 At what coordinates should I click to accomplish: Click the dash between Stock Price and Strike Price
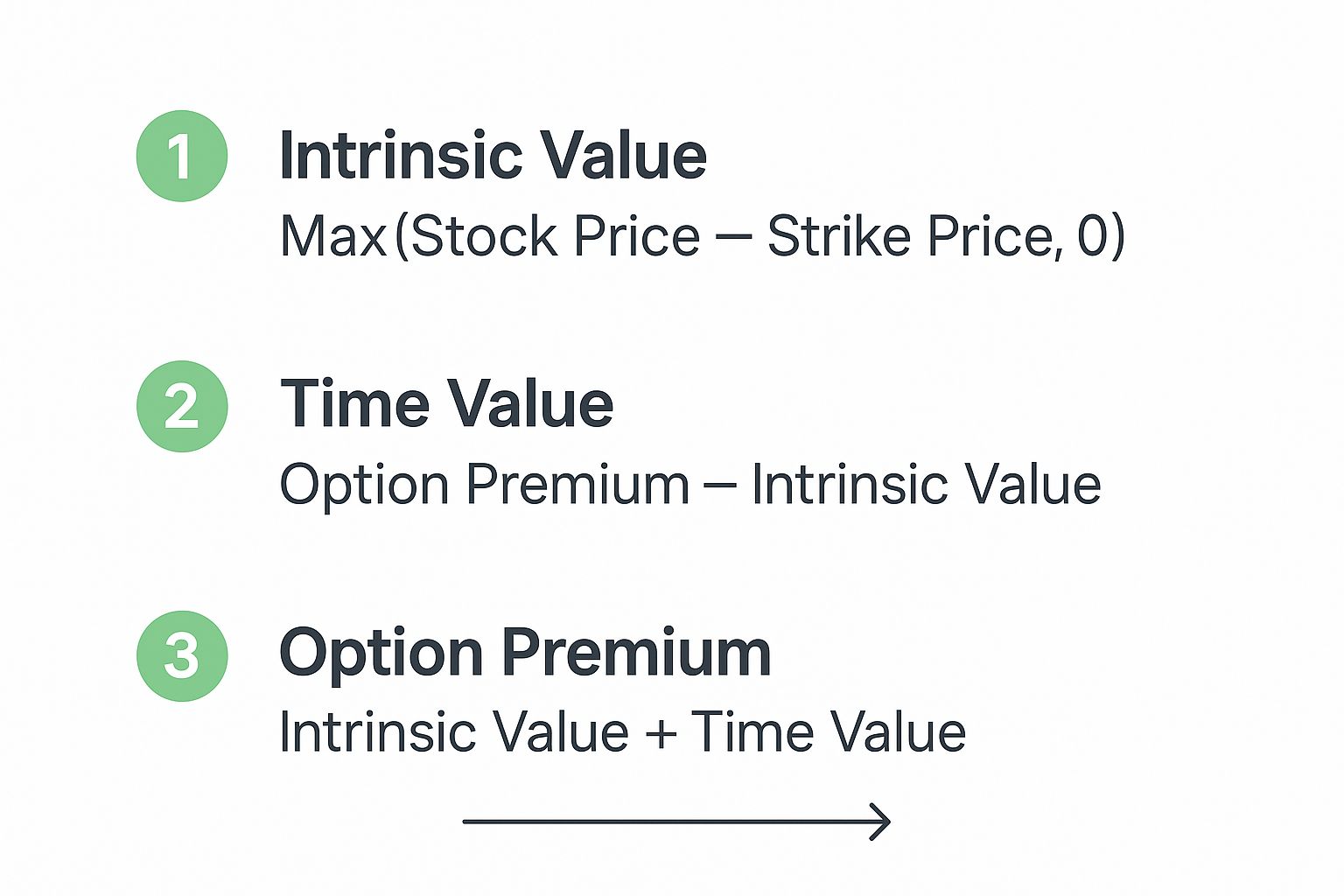click(x=734, y=238)
